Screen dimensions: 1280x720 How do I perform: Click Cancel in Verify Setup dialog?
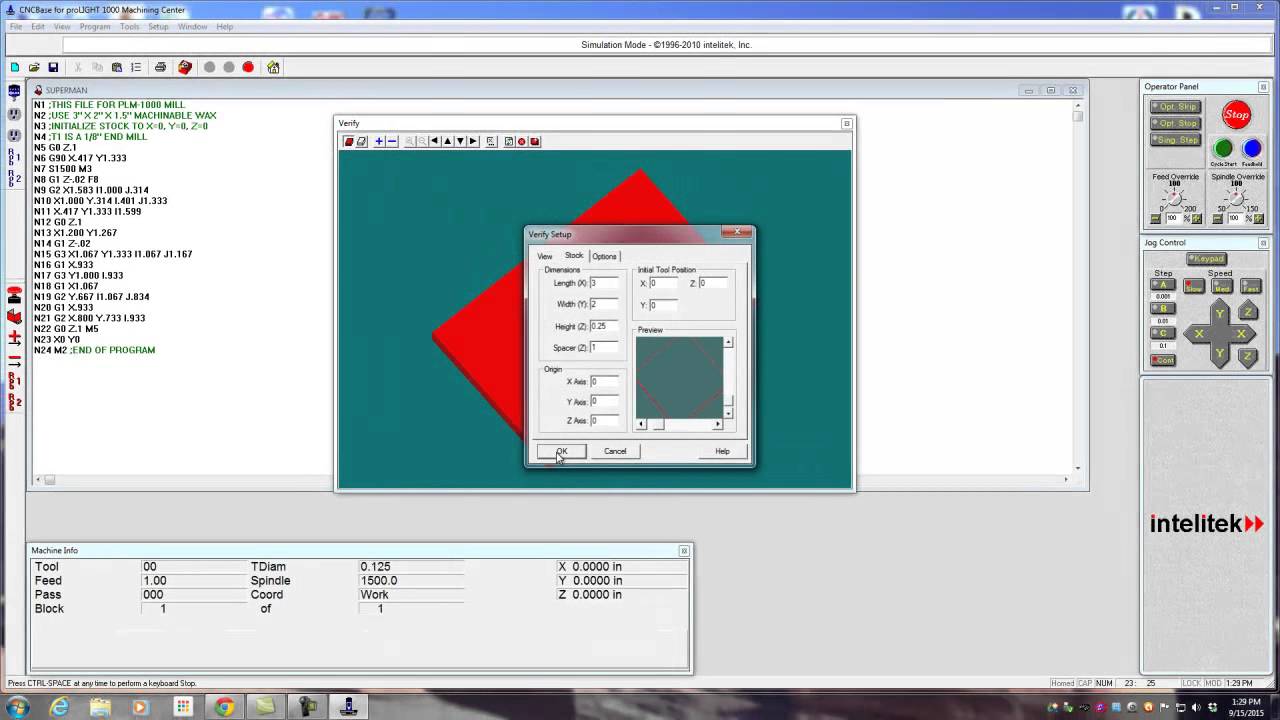point(615,451)
